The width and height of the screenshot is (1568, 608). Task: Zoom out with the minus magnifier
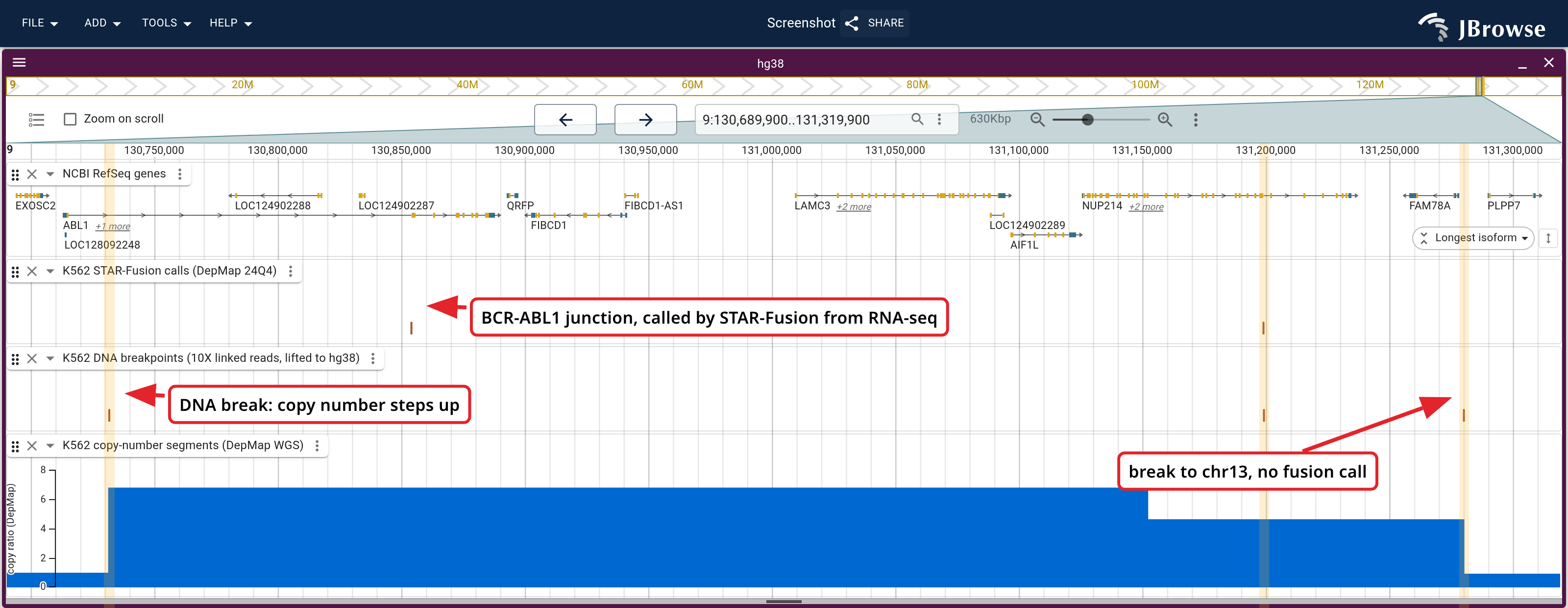(1037, 120)
